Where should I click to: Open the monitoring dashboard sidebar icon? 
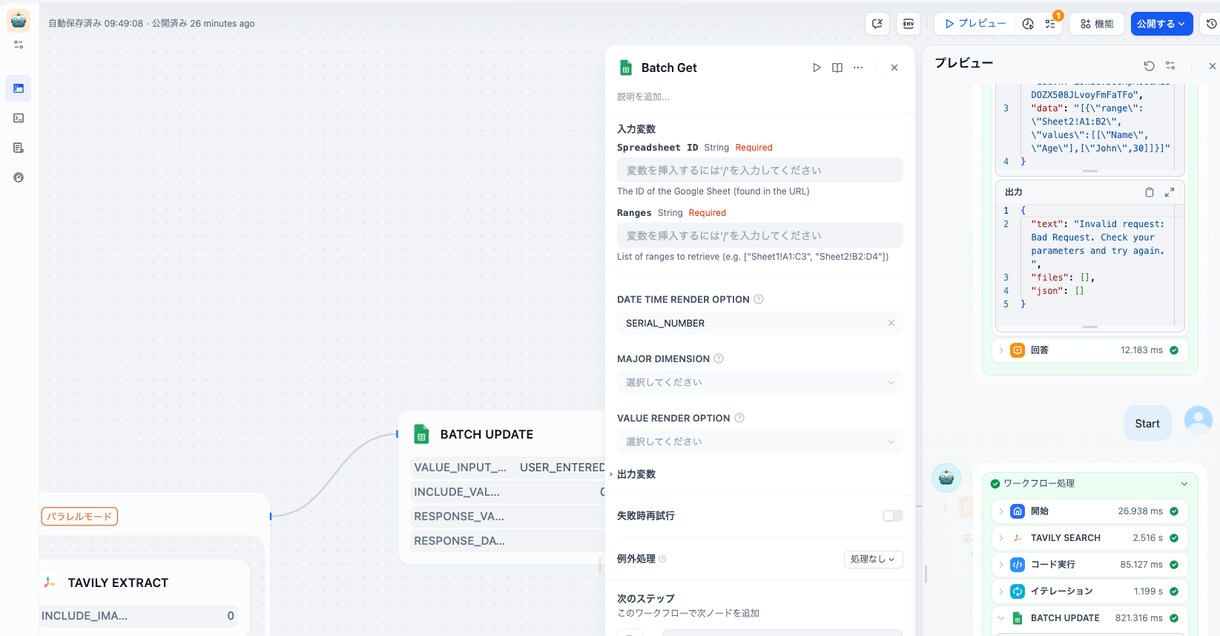[18, 177]
